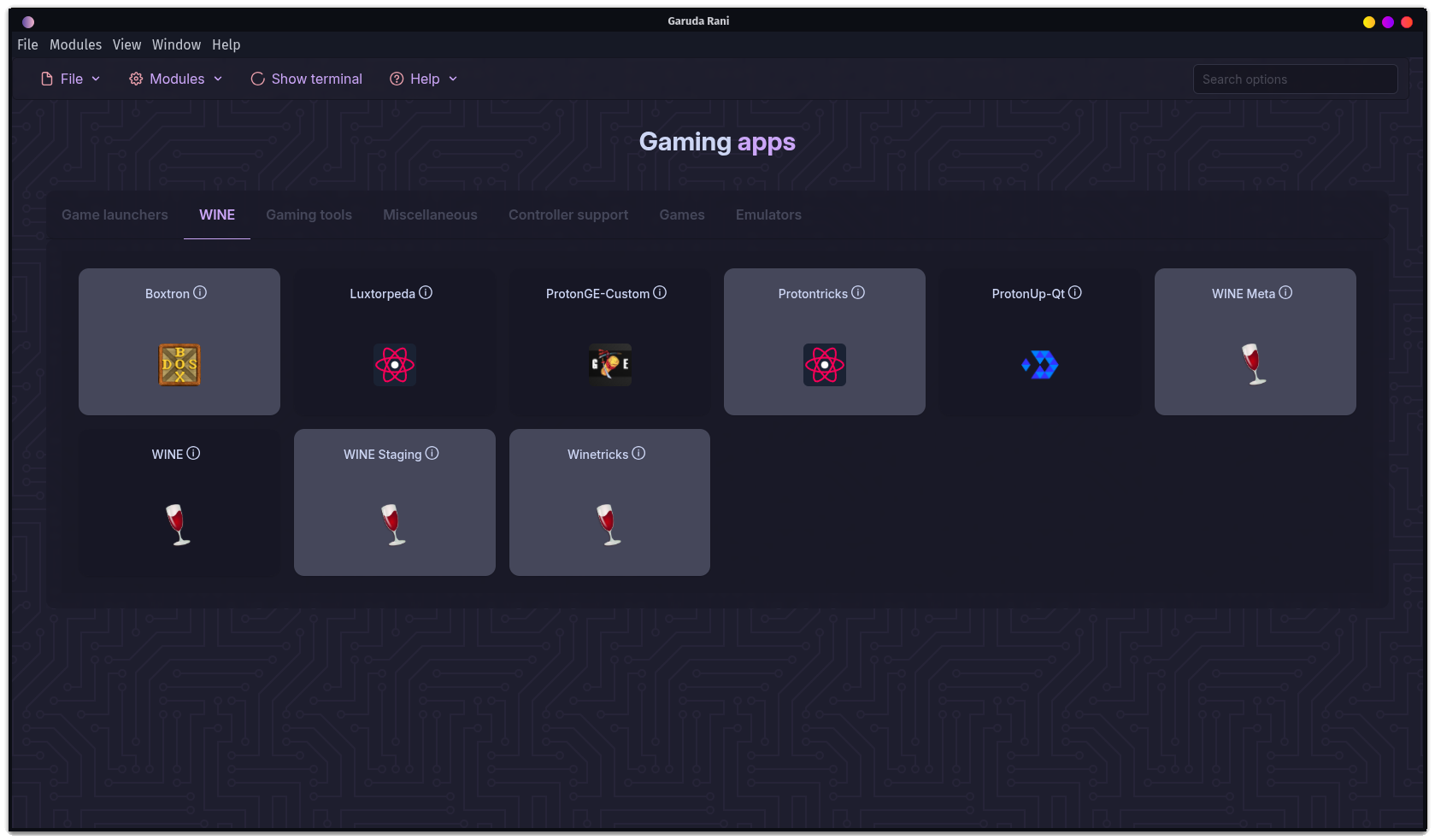Viewport: 1435px width, 840px height.
Task: Expand the Help toolbar dropdown
Action: point(424,79)
